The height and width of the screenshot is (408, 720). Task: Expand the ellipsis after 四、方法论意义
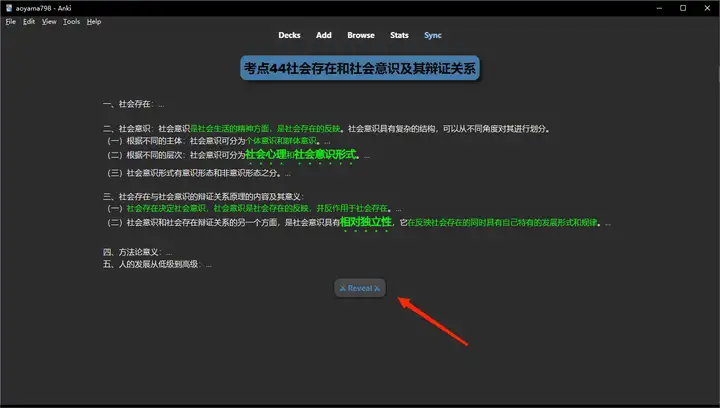pos(170,252)
